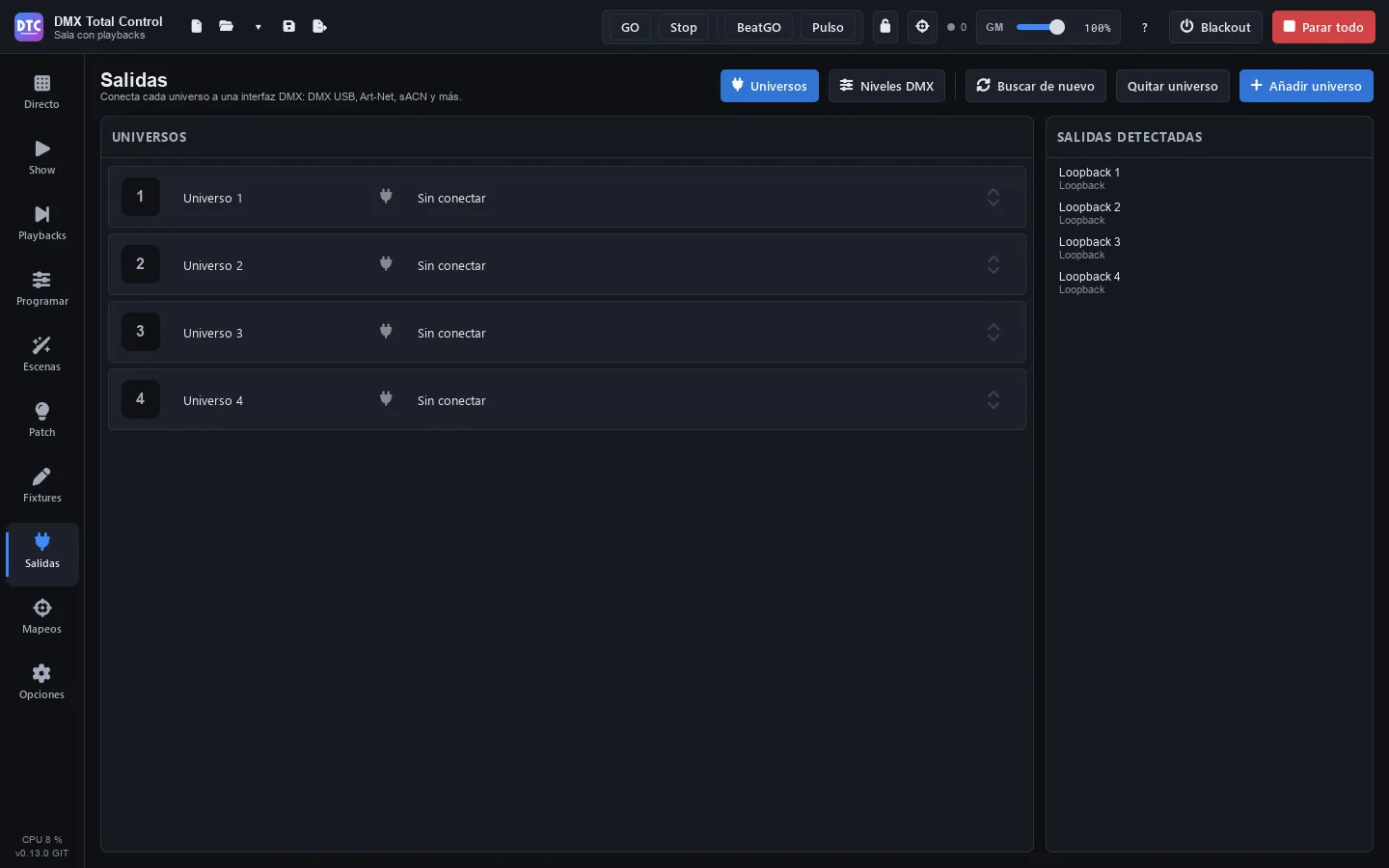The image size is (1389, 868).
Task: Open the Programar section
Action: [41, 289]
